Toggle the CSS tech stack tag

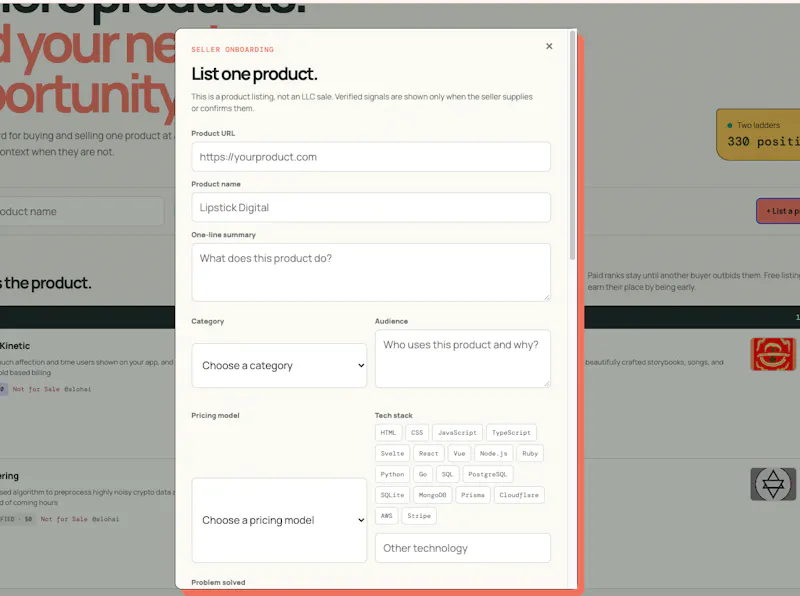click(417, 432)
